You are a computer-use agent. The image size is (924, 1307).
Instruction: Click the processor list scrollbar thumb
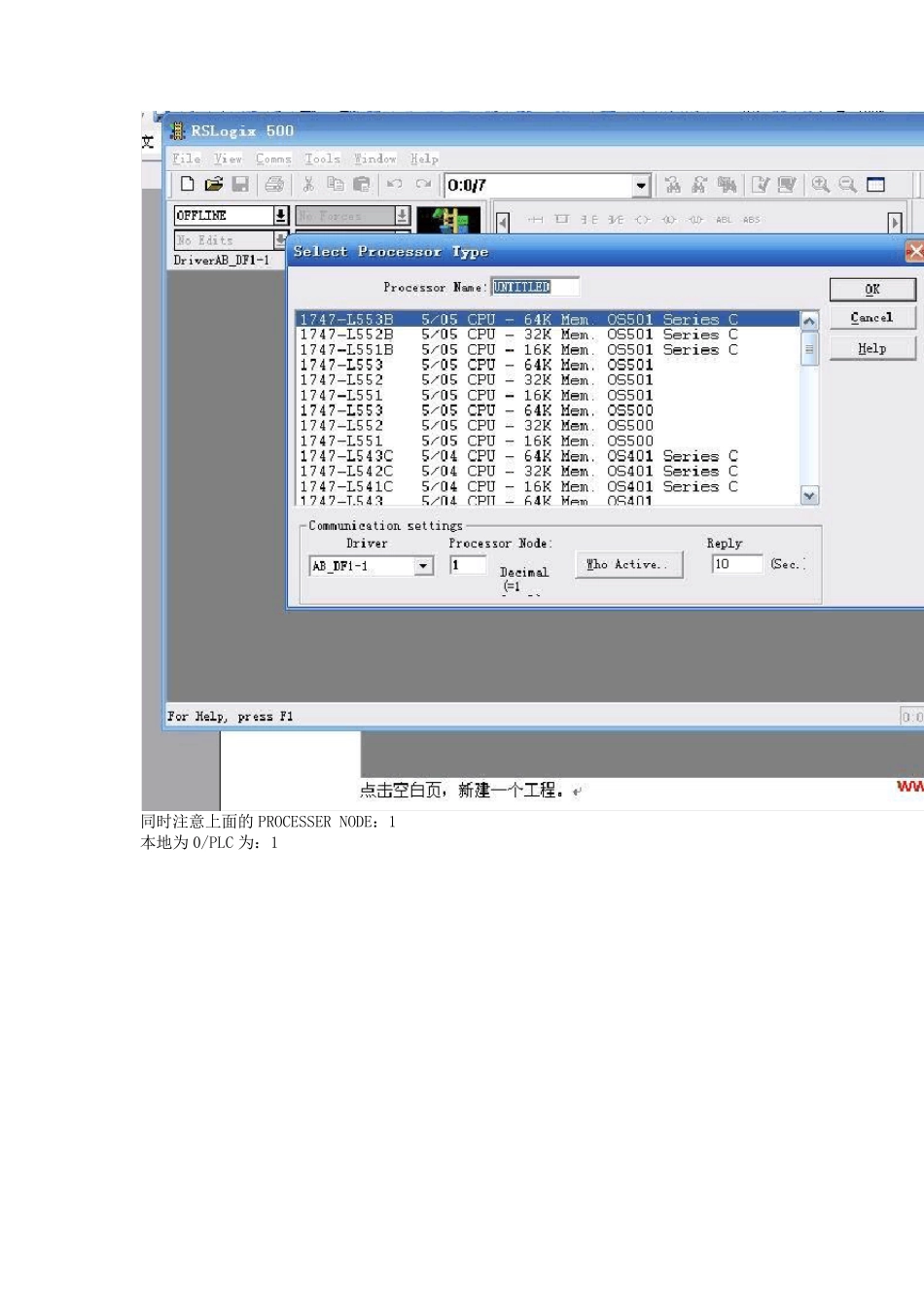[x=809, y=348]
